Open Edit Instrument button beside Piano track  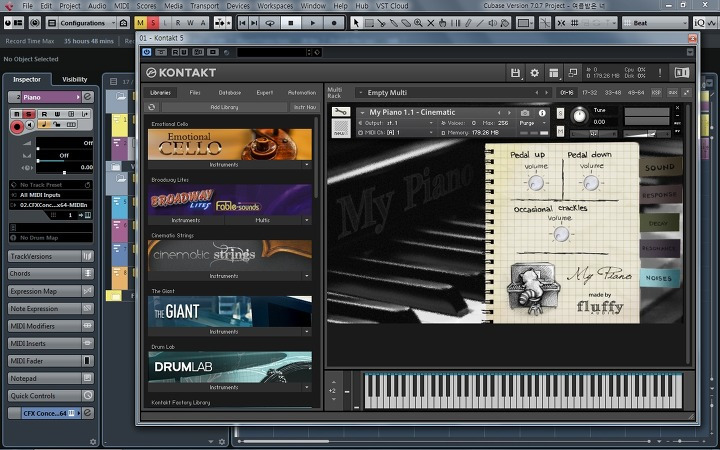coord(88,97)
